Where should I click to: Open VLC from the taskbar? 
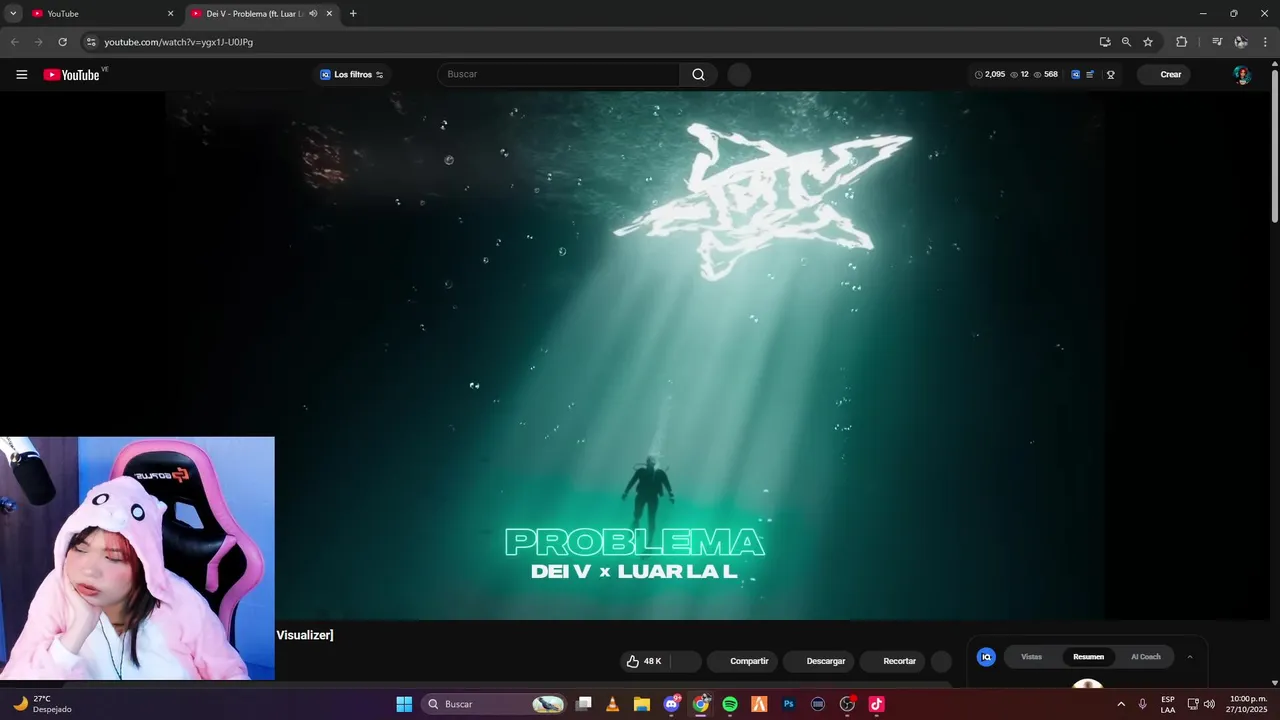(x=613, y=704)
